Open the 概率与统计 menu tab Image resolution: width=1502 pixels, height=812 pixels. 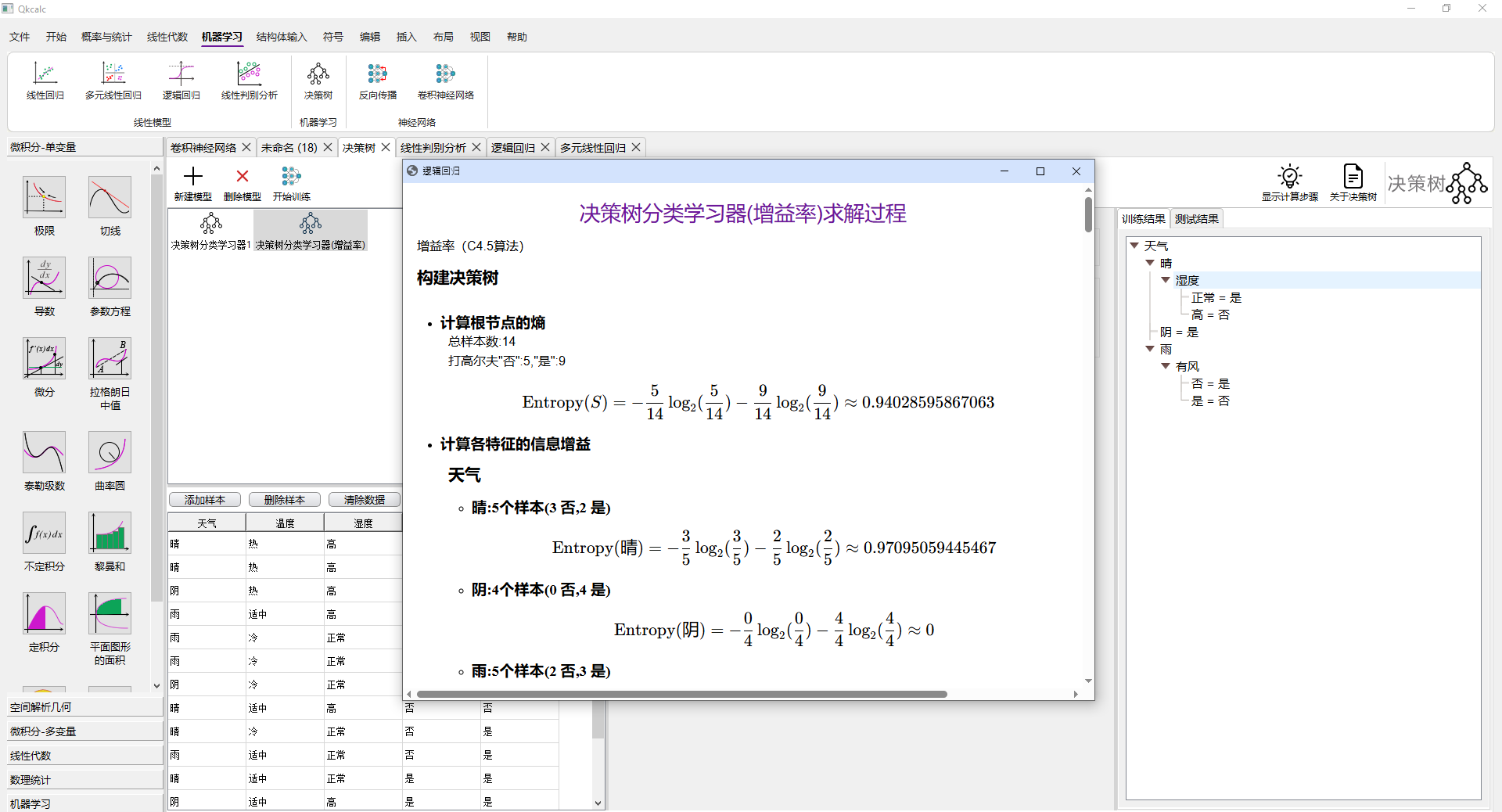[x=106, y=37]
